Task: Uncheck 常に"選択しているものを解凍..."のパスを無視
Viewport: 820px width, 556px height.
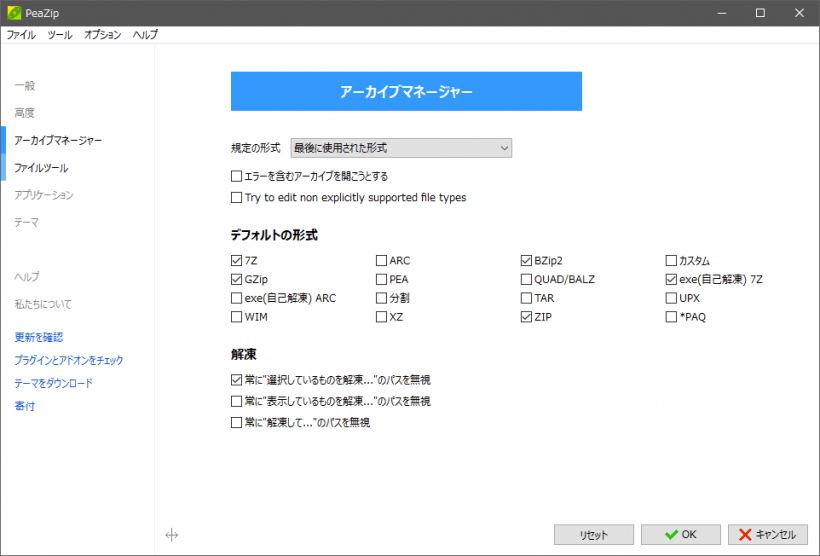Action: pyautogui.click(x=236, y=380)
